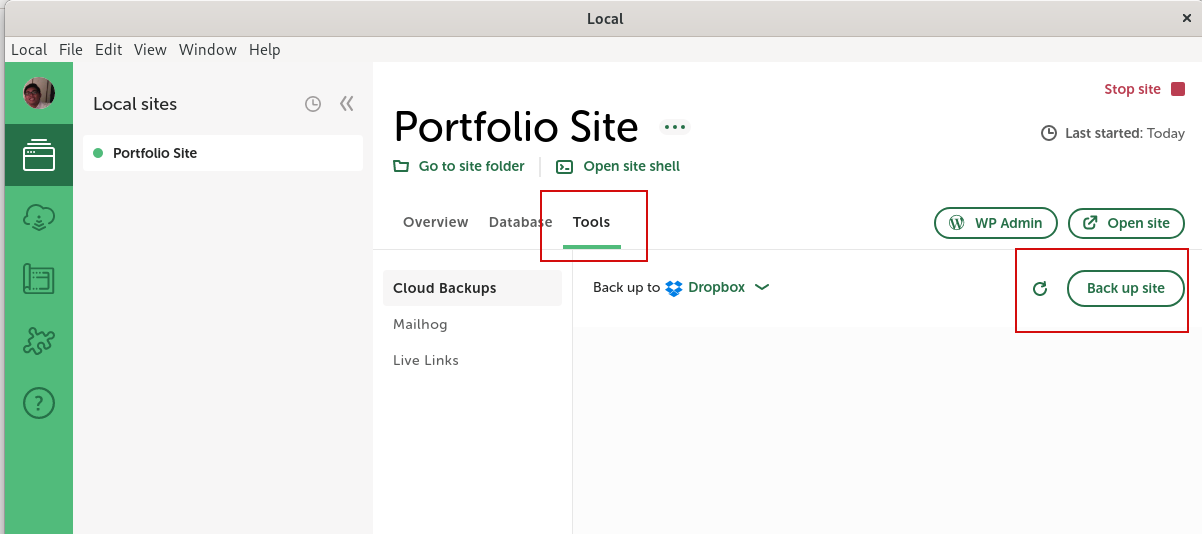Refresh the cloud backups list

1040,289
